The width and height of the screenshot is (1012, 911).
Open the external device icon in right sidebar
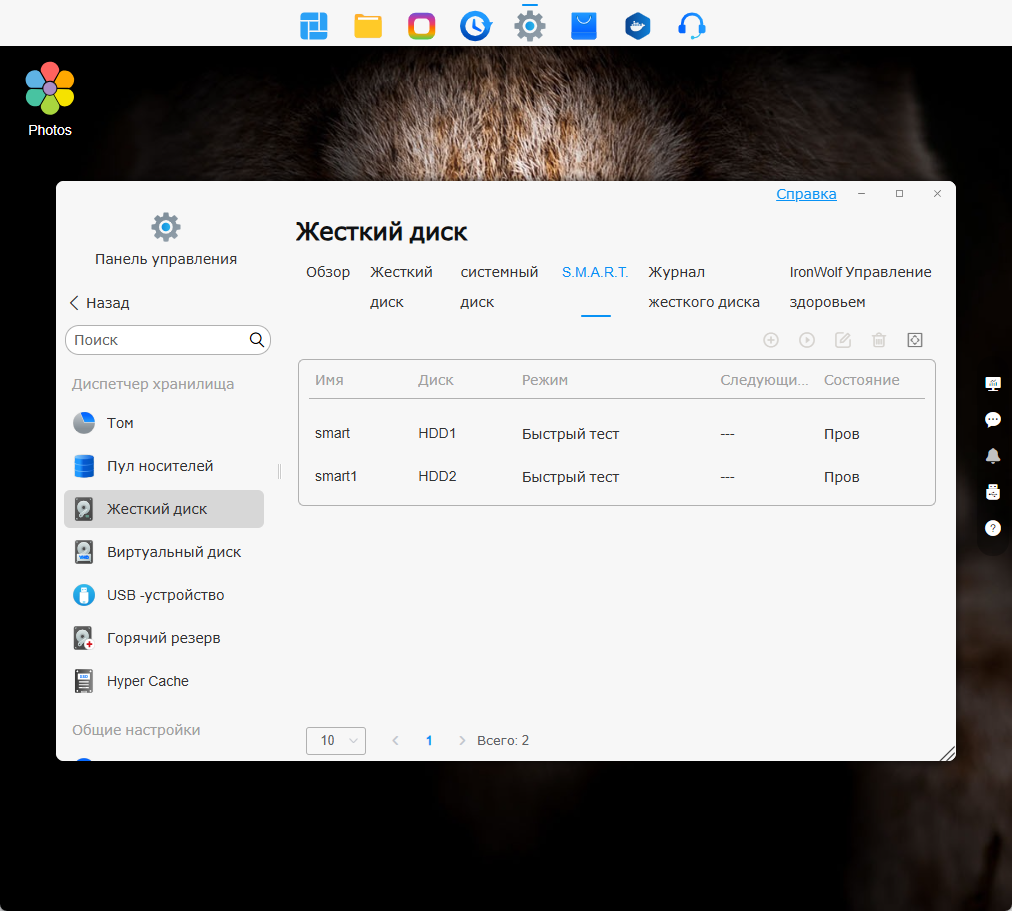coord(993,492)
